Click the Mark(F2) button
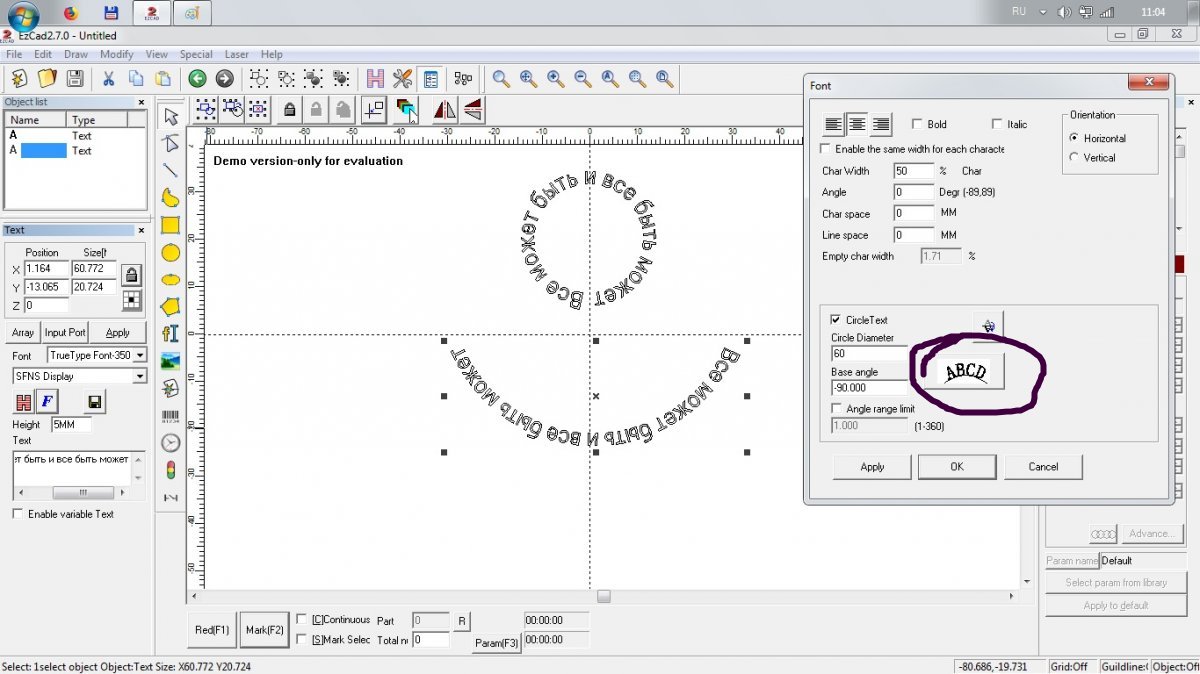 pyautogui.click(x=265, y=630)
